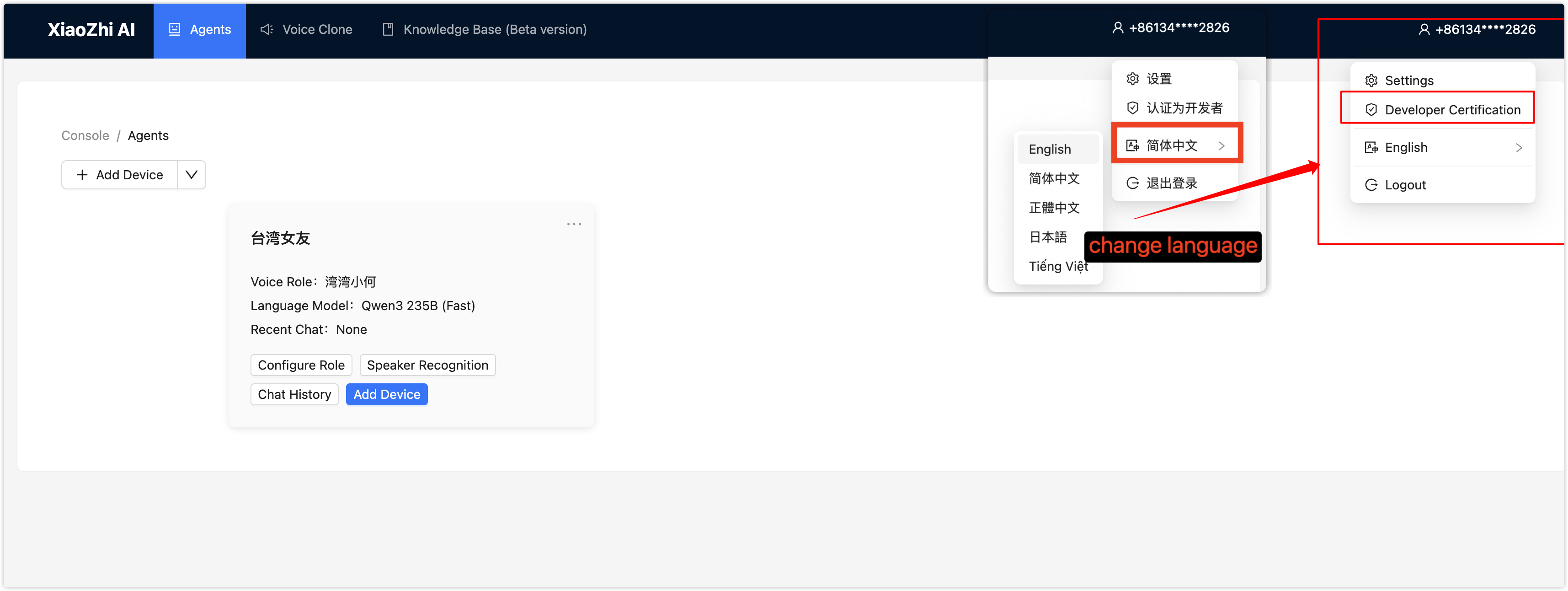Click the Console breadcrumb link
Screen dimensions: 1568x591
point(85,135)
